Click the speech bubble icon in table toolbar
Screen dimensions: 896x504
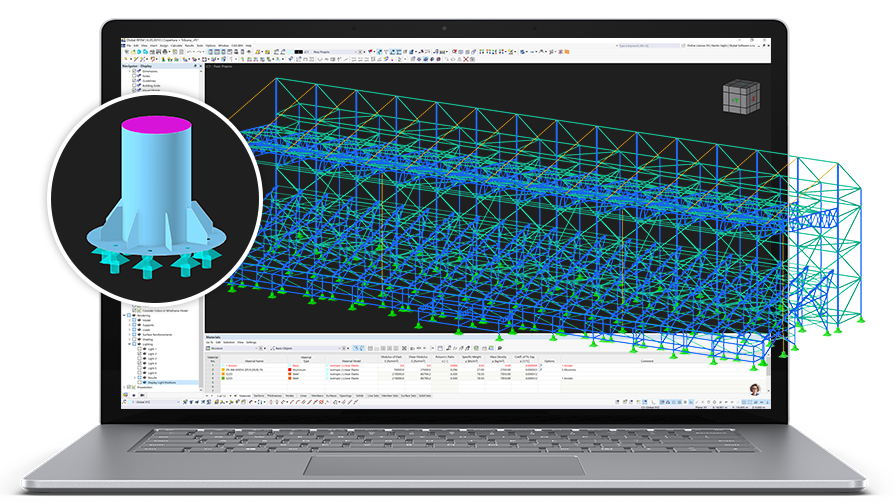pyautogui.click(x=499, y=348)
